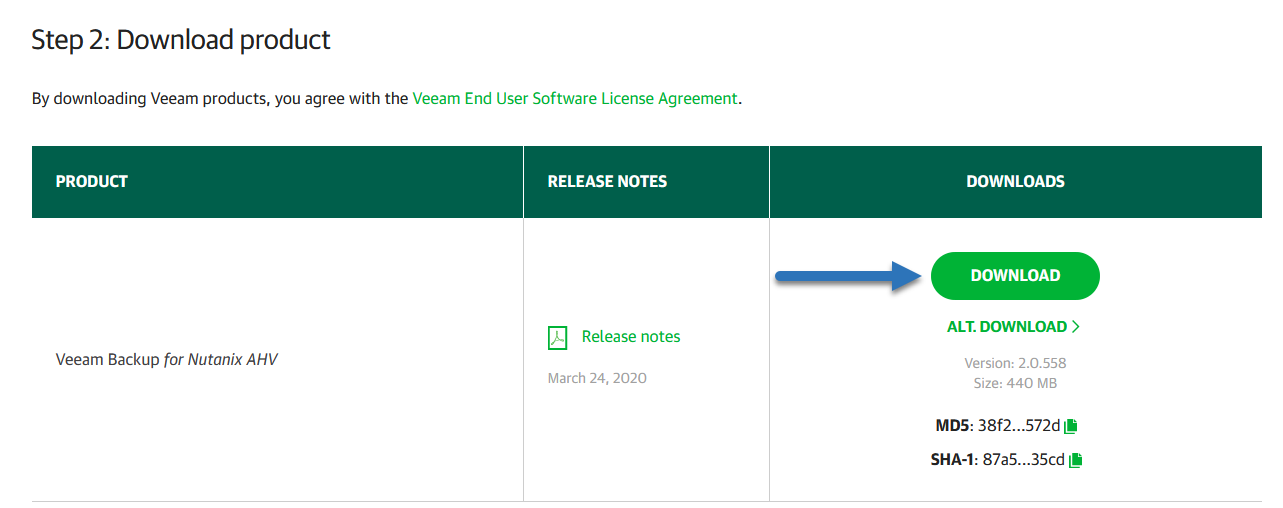The width and height of the screenshot is (1283, 508).
Task: Select the RELEASE NOTES column header
Action: [x=607, y=182]
